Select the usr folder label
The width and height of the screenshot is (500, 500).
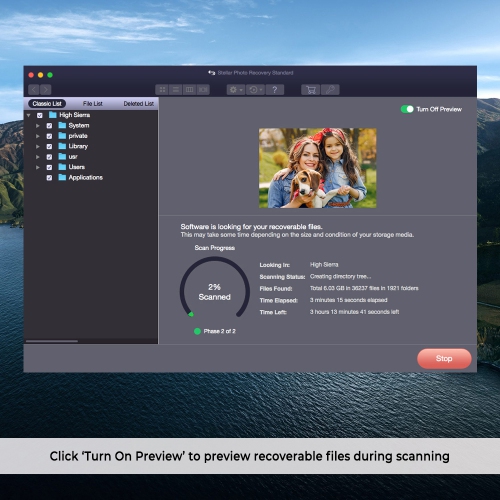pos(73,157)
